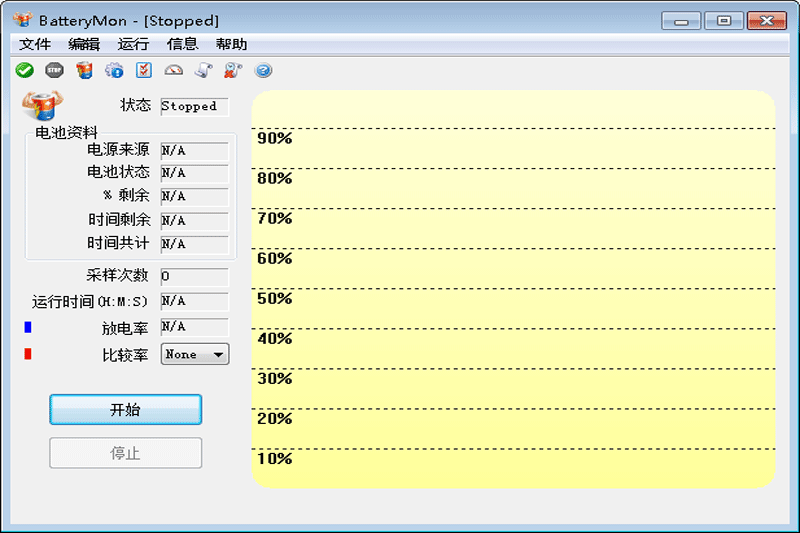Image resolution: width=800 pixels, height=533 pixels.
Task: Click the 放电率 N/A field
Action: (194, 327)
